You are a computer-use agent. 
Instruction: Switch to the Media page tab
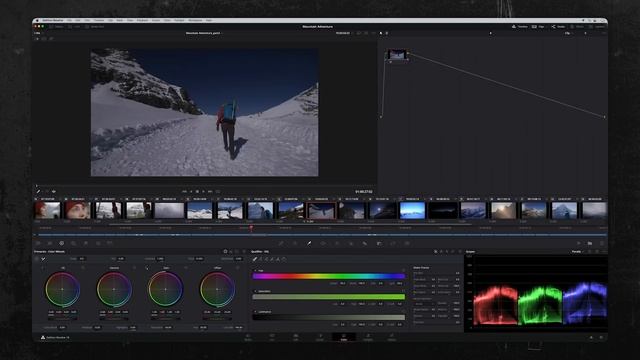(248, 337)
